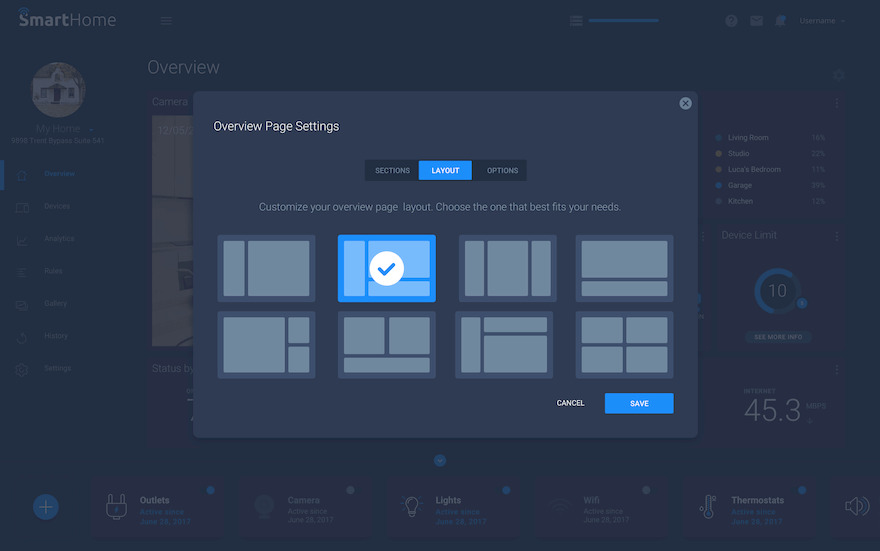
Task: Click the blue add plus button
Action: pyautogui.click(x=45, y=507)
